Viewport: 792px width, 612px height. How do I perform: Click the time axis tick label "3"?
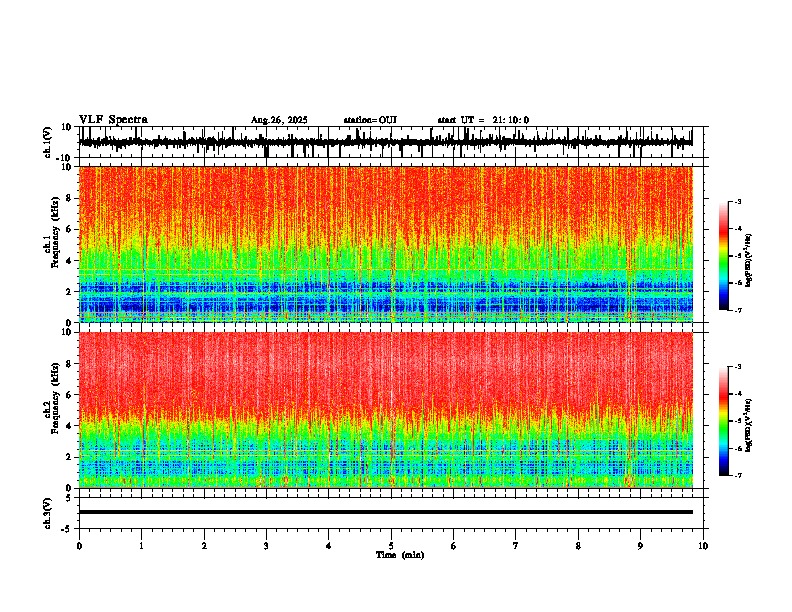(266, 546)
